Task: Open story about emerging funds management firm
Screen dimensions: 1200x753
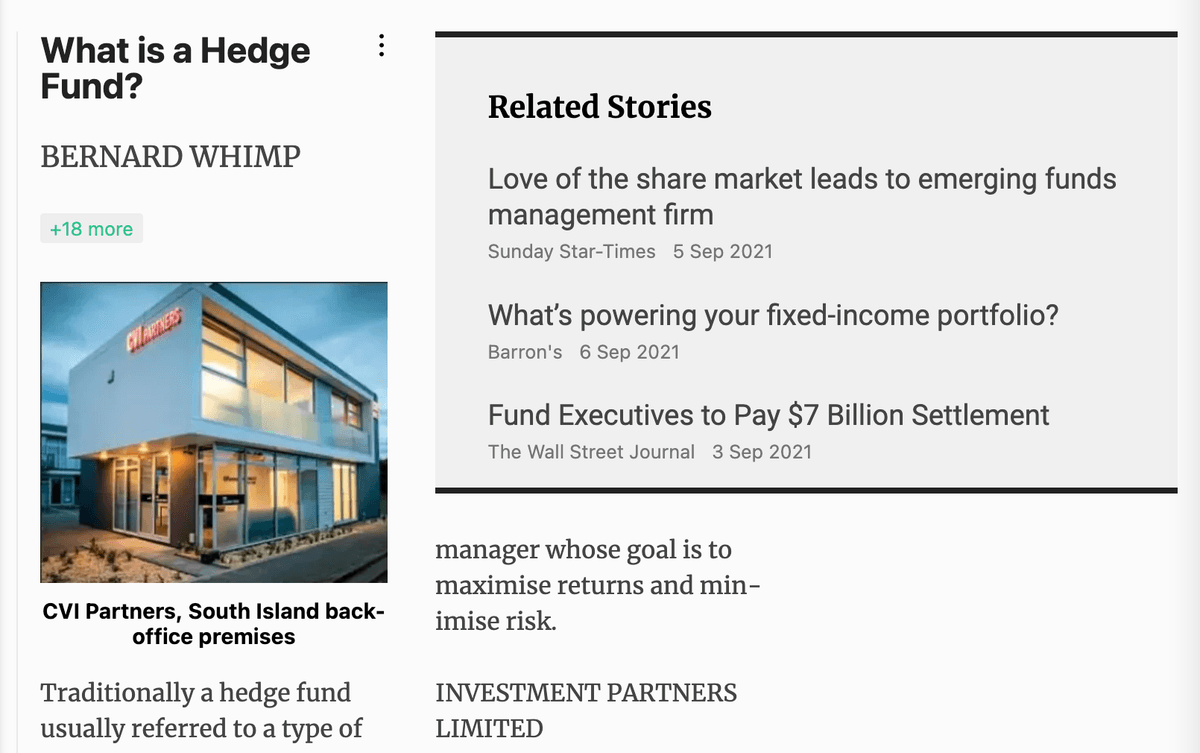Action: (801, 196)
